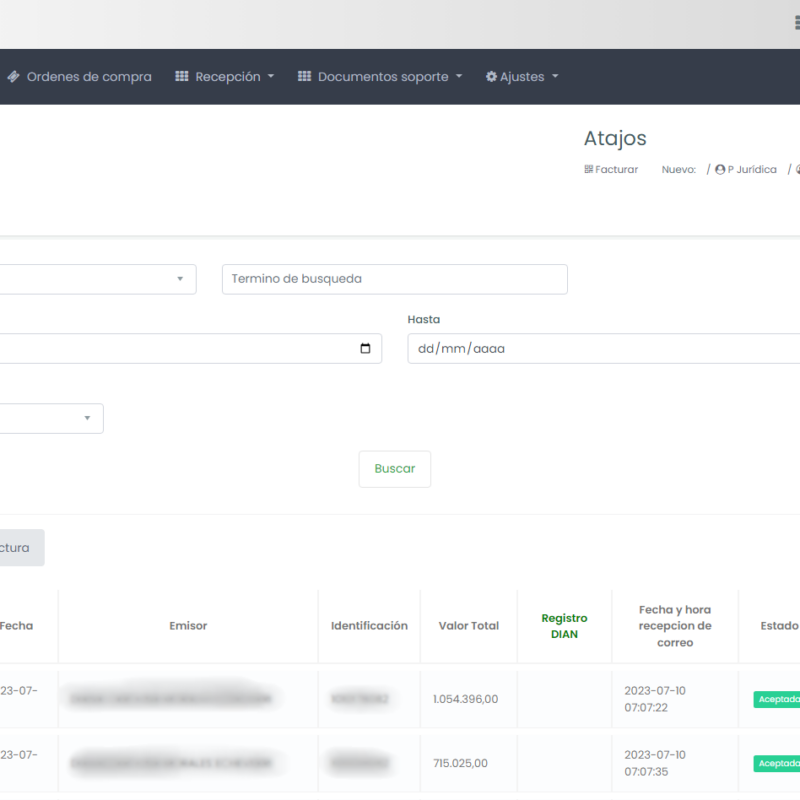
Task: Open the select box beside Termino de busqueda
Action: click(x=98, y=279)
